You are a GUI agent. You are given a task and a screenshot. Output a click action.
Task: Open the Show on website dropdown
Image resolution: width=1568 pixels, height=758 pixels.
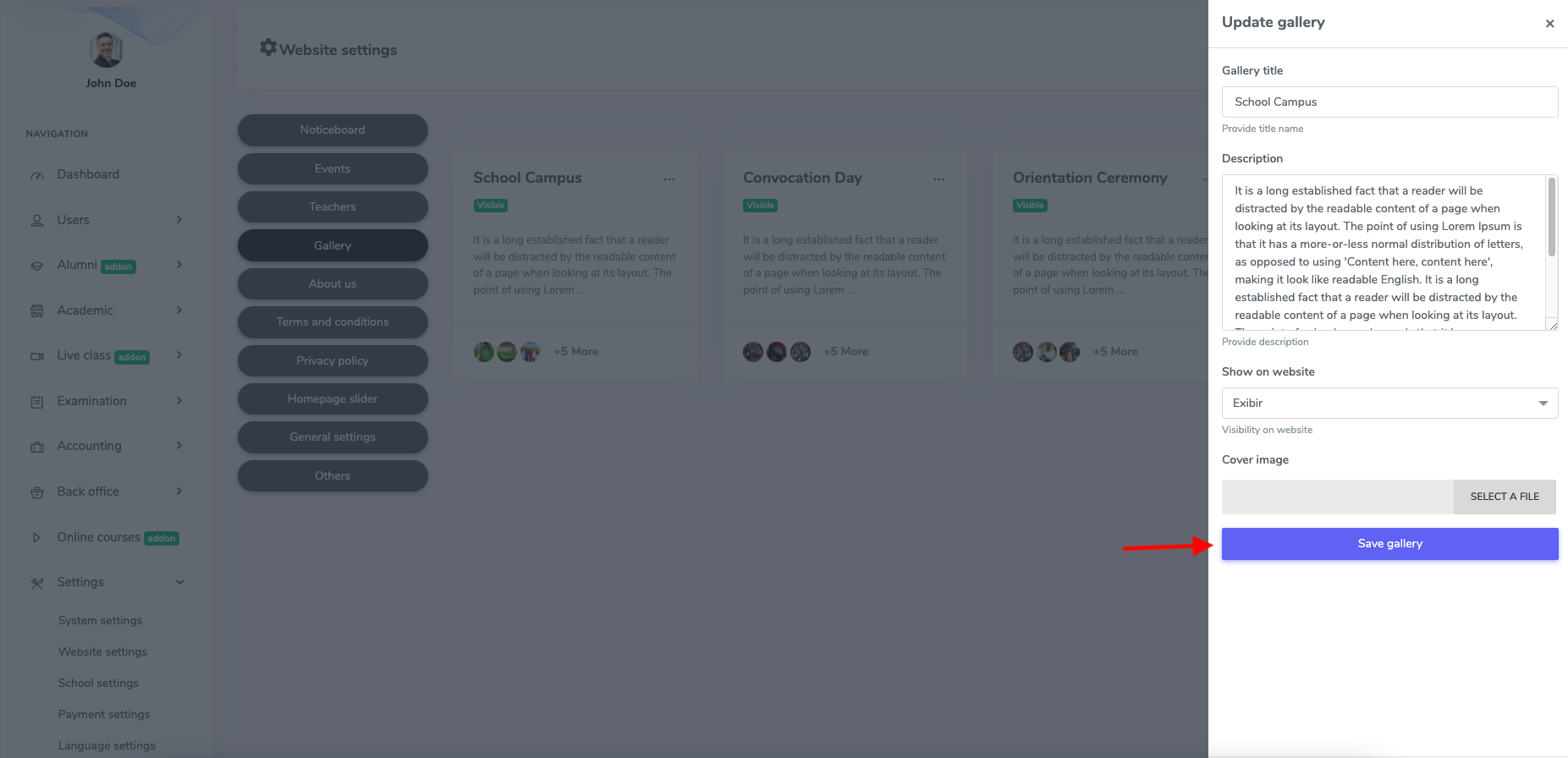(1389, 403)
